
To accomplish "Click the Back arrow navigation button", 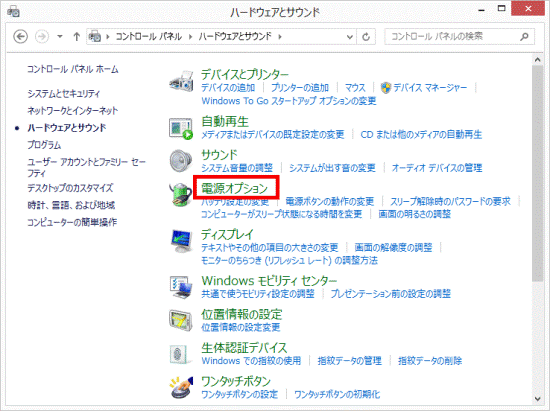I will pos(20,36).
